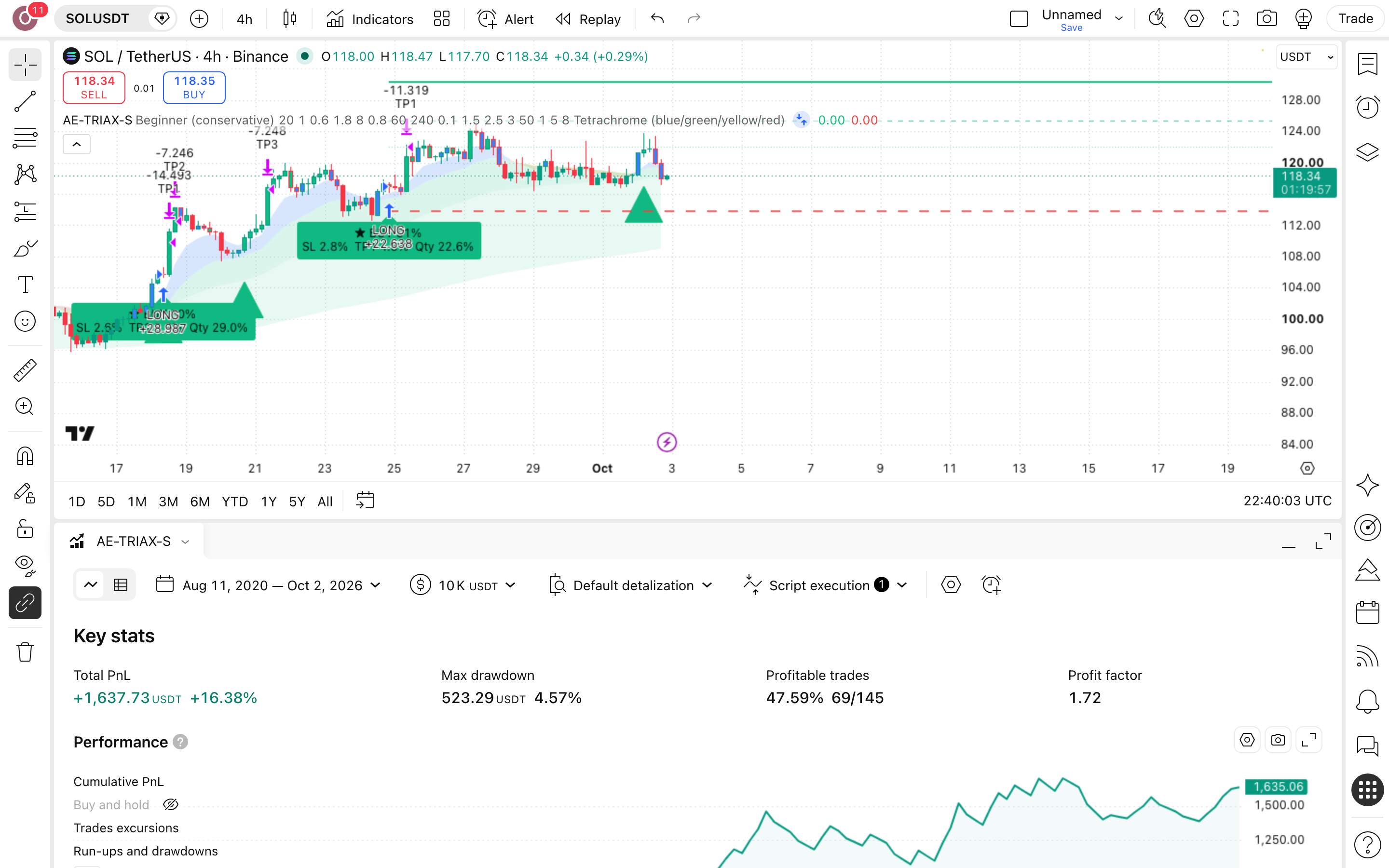Select the measure ruler tool
Screen dimensions: 1389x868
pos(25,370)
